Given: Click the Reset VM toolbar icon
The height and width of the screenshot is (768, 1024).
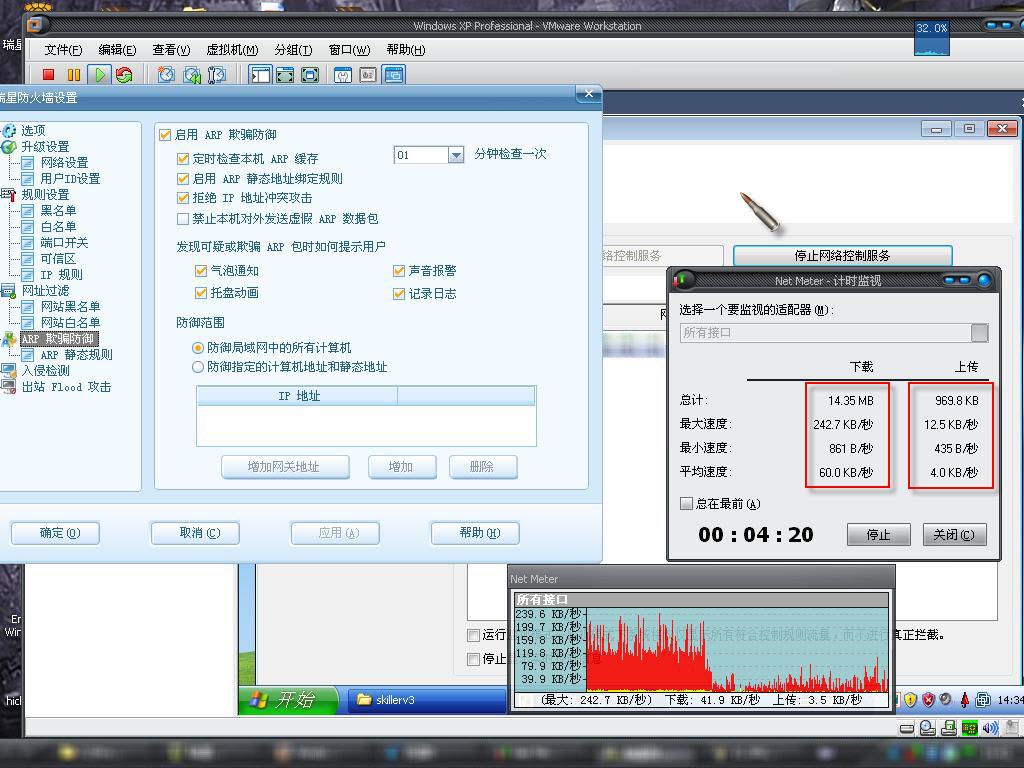Looking at the screenshot, I should pos(124,74).
